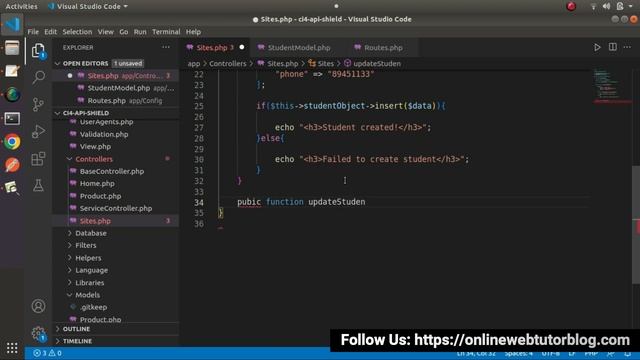Screen dimensions: 640x360
Task: Open the Run and Debug view
Action: (x=38, y=132)
